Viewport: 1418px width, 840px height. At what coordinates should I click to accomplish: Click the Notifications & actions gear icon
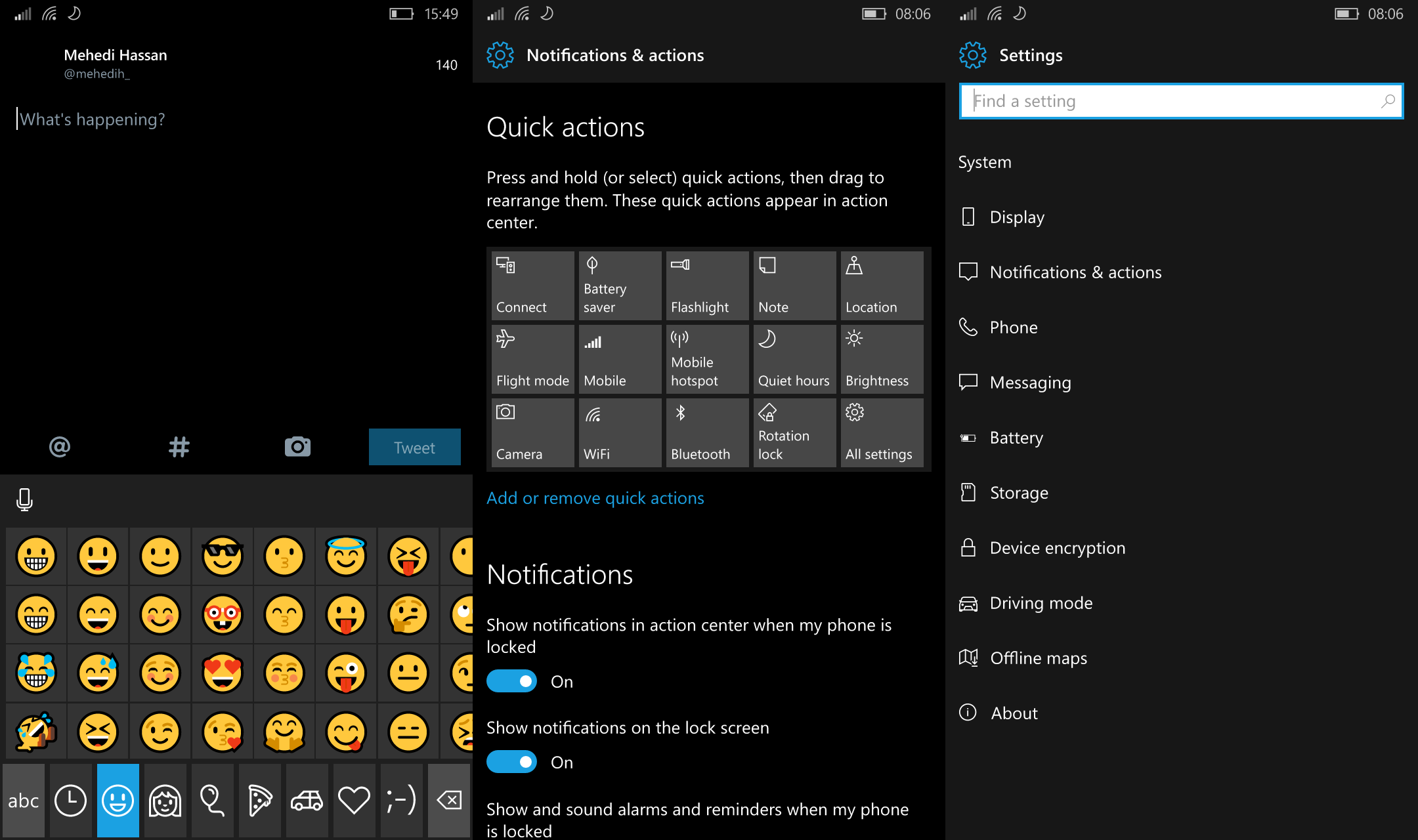click(500, 55)
